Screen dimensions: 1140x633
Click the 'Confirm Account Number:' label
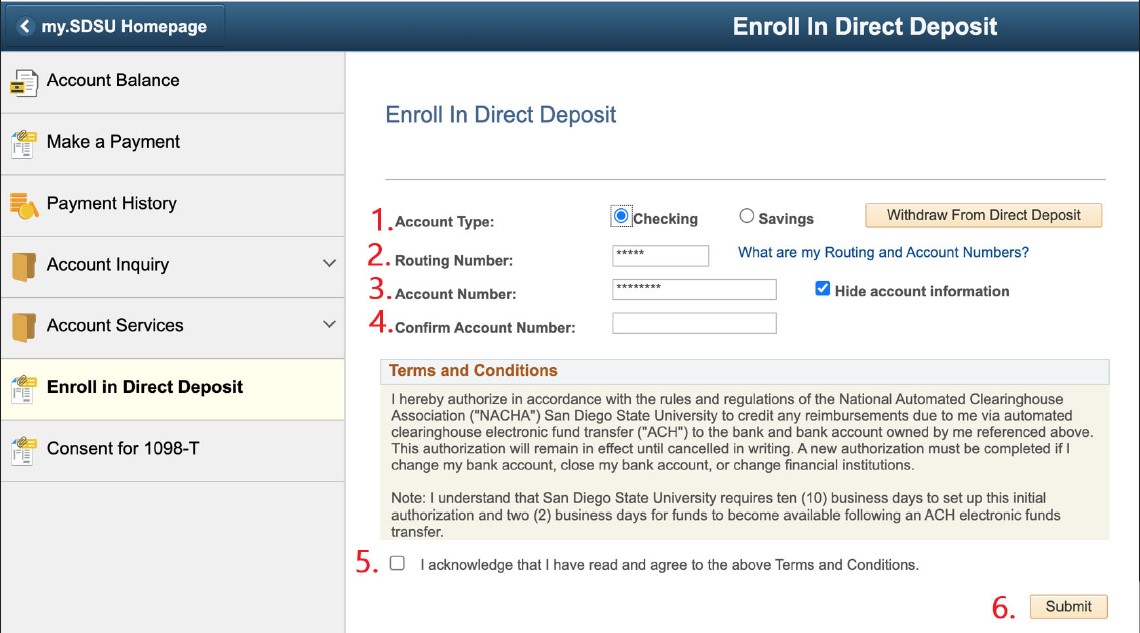pyautogui.click(x=485, y=328)
